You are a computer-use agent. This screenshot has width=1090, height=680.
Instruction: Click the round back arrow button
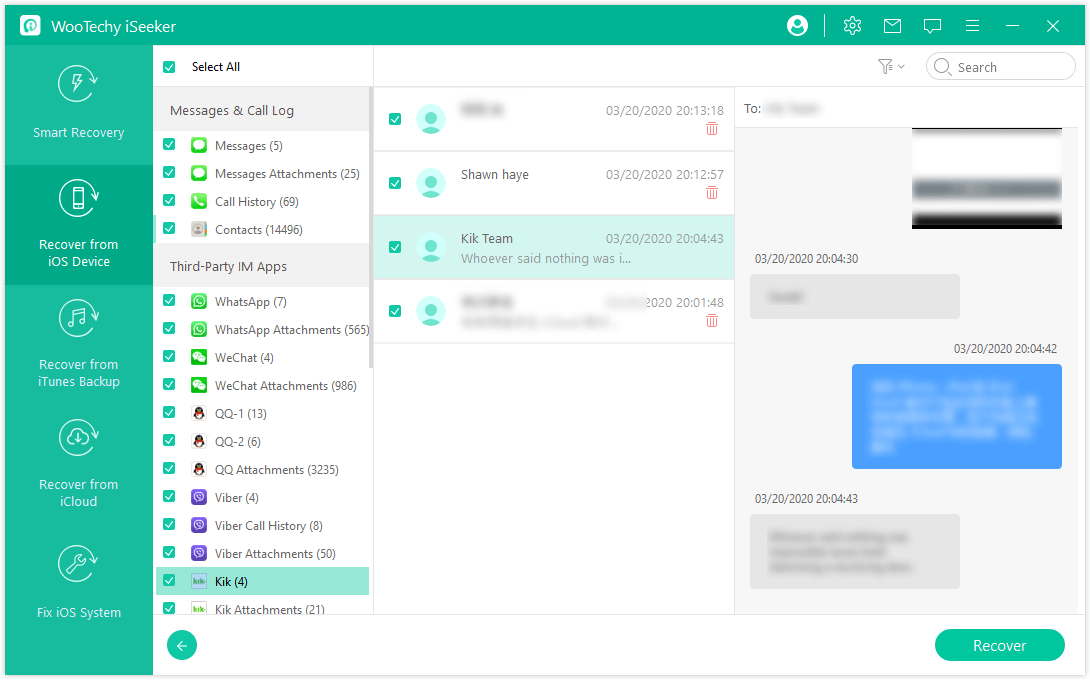coord(182,646)
